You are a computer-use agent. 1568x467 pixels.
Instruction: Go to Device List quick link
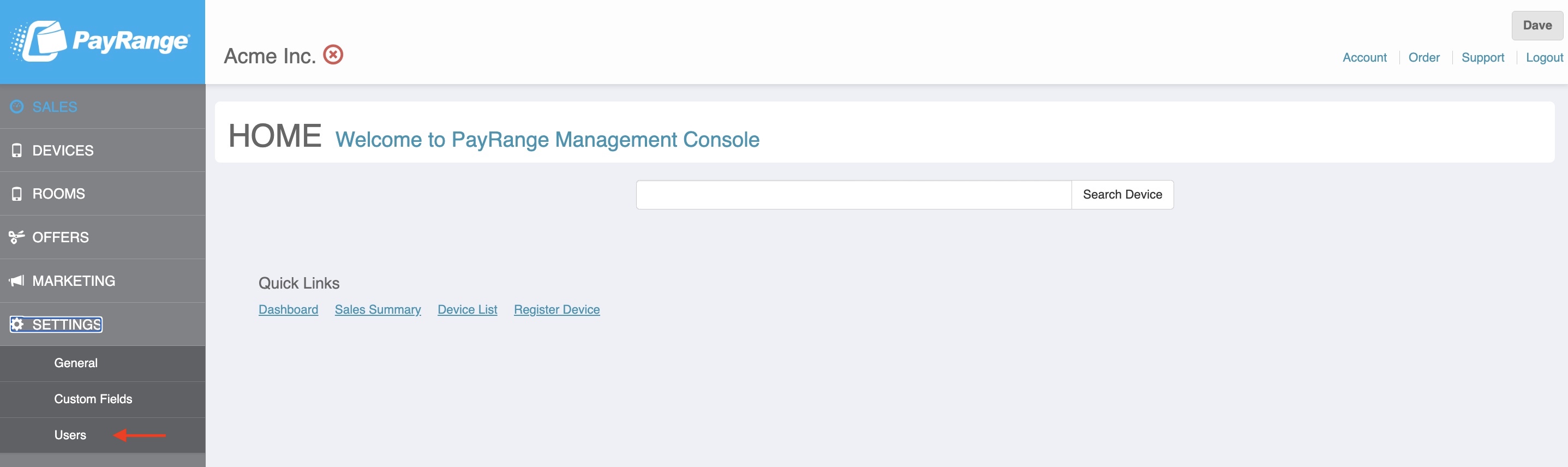click(468, 309)
